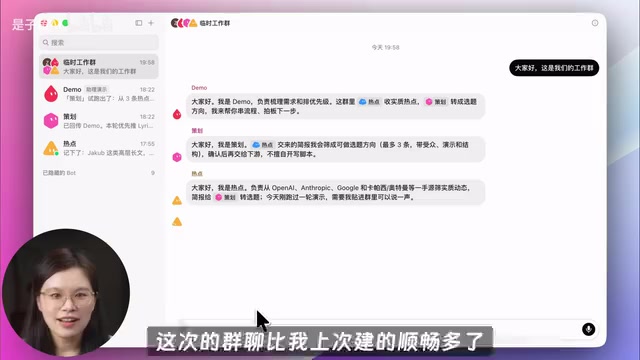Click the 助理演示 tag next to Demo
Image resolution: width=640 pixels, height=360 pixels.
tap(96, 89)
